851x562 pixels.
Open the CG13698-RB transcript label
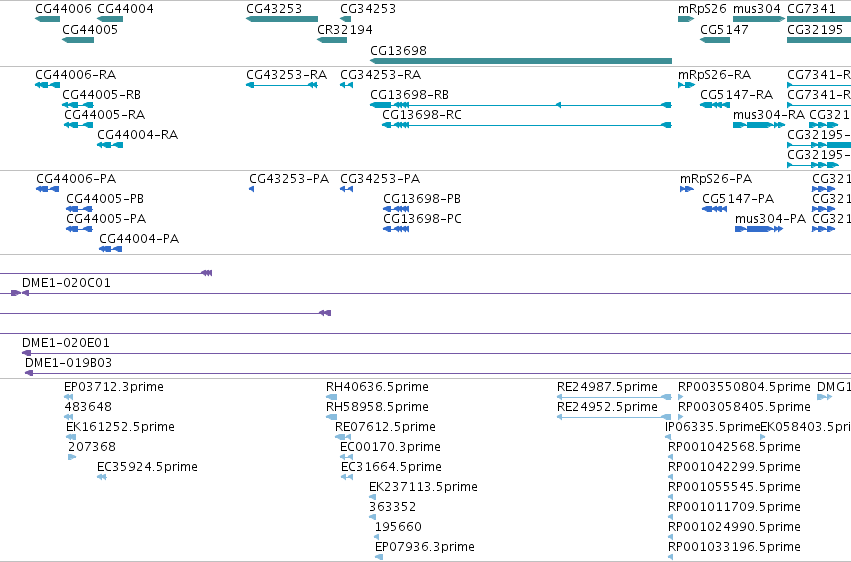[x=410, y=94]
